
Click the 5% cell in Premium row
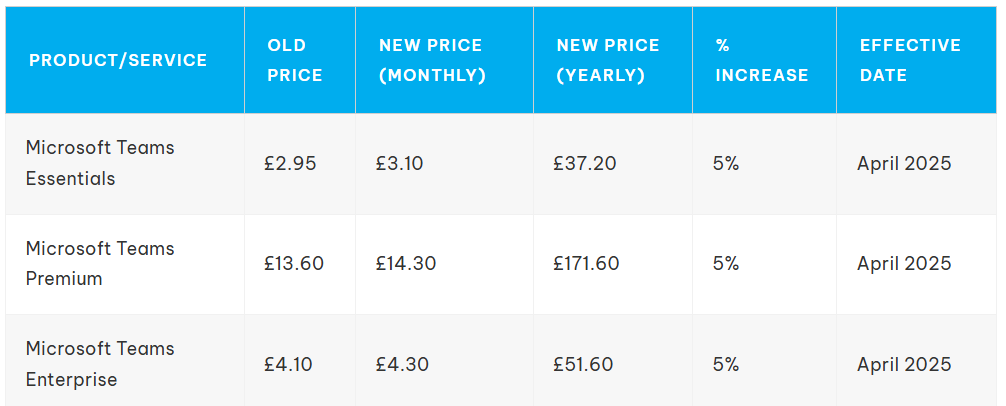[x=726, y=263]
